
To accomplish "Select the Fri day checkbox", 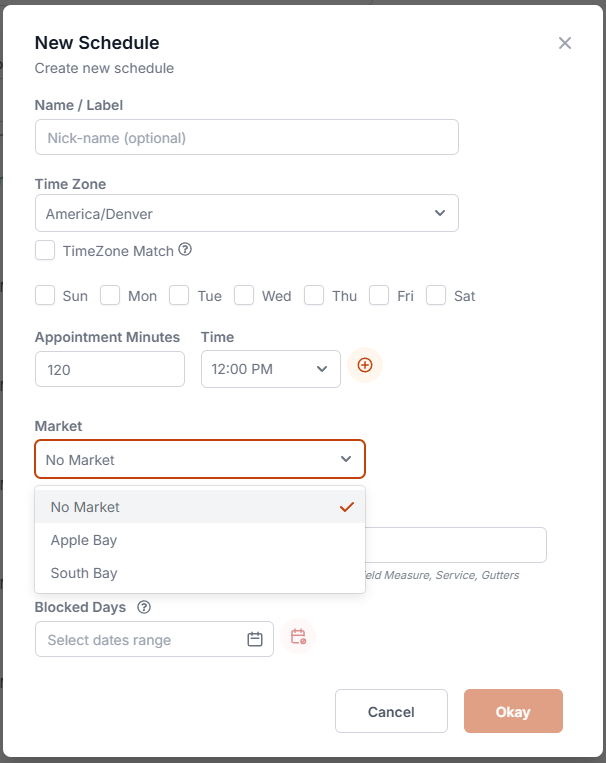I will [379, 295].
